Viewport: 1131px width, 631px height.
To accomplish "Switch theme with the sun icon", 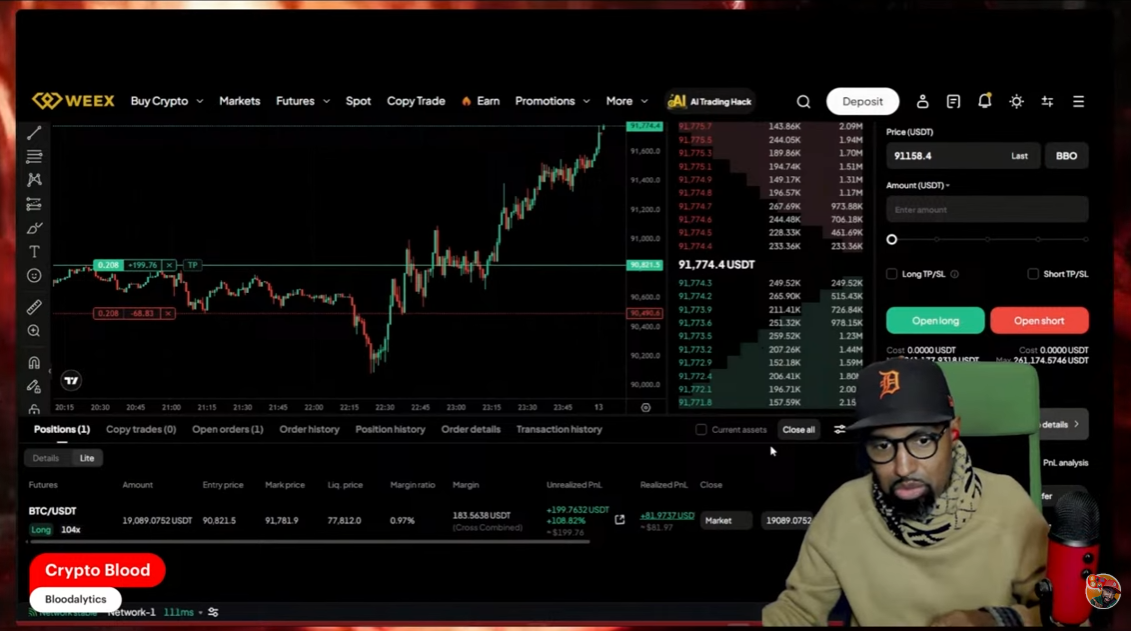I will (1016, 102).
